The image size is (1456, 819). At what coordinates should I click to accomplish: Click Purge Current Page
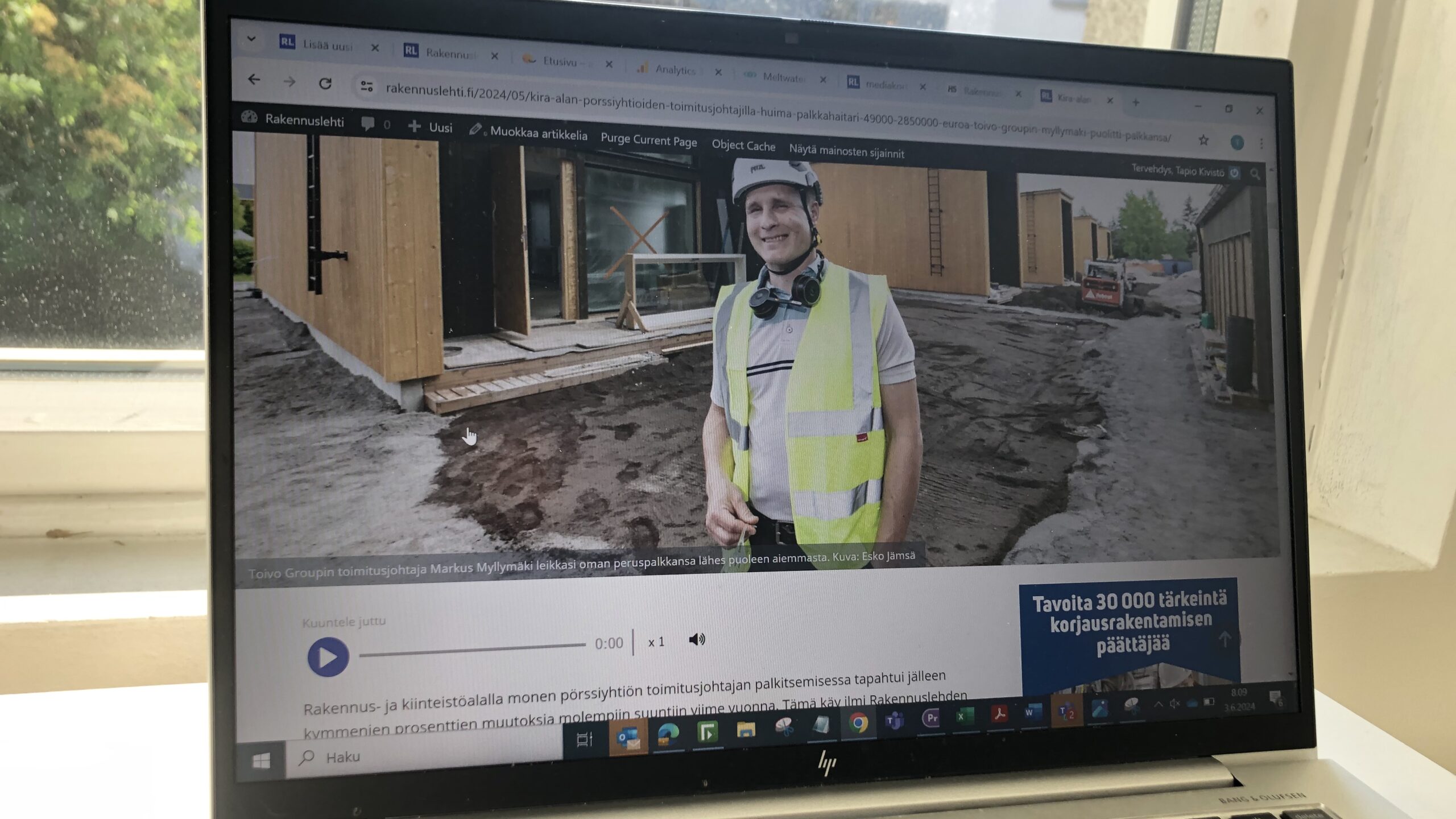pyautogui.click(x=648, y=140)
